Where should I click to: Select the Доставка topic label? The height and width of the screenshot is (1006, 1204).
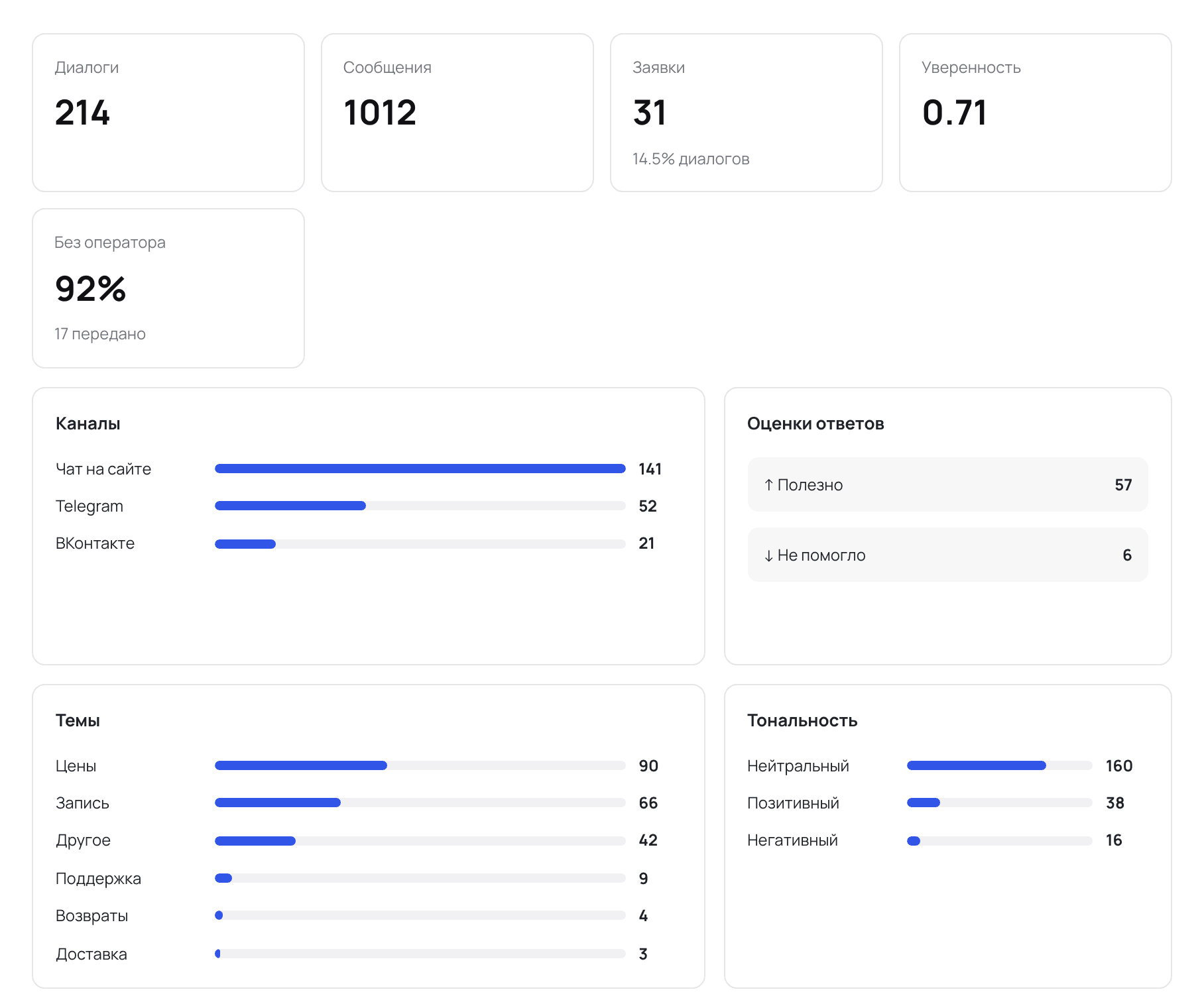91,954
